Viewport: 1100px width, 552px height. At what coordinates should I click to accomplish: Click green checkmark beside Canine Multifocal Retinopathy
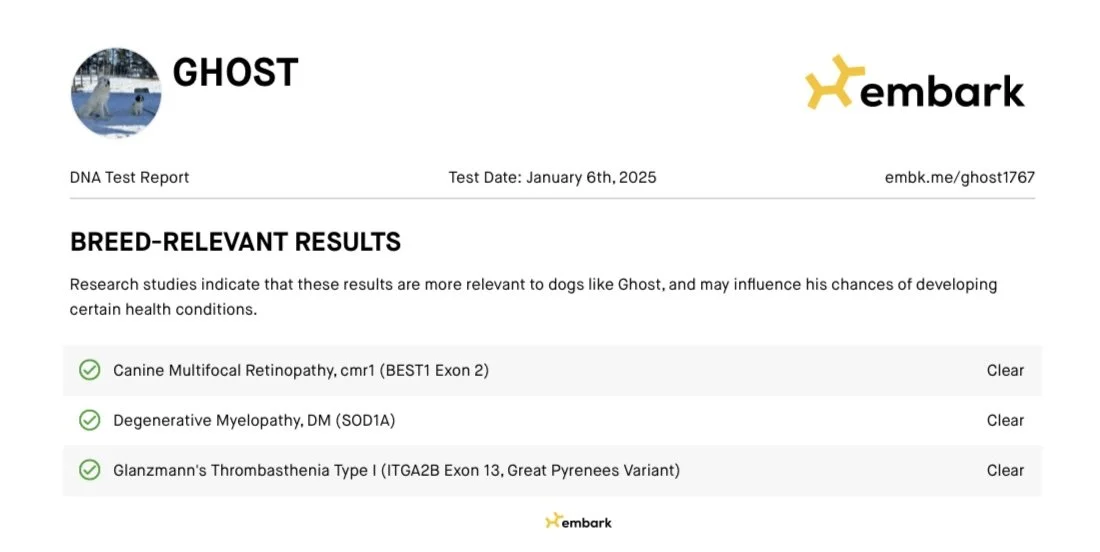pos(90,370)
